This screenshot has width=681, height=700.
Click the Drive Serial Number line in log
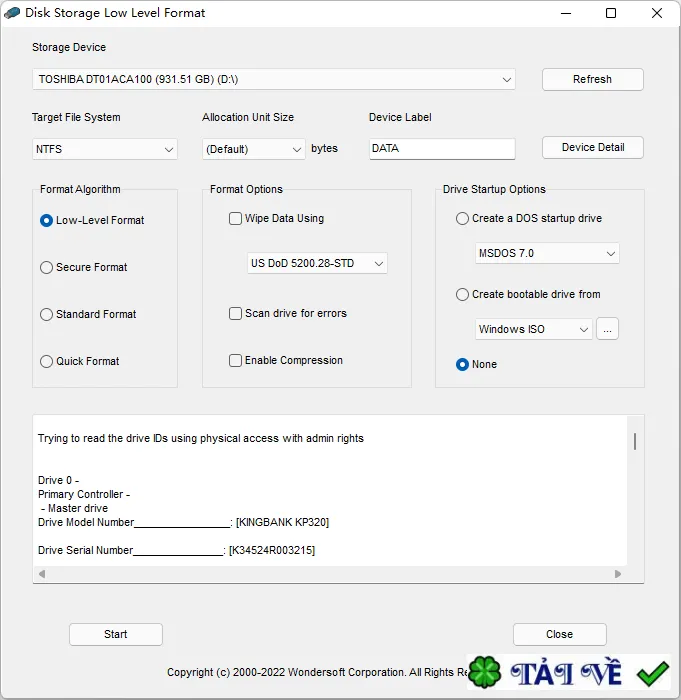pos(176,550)
